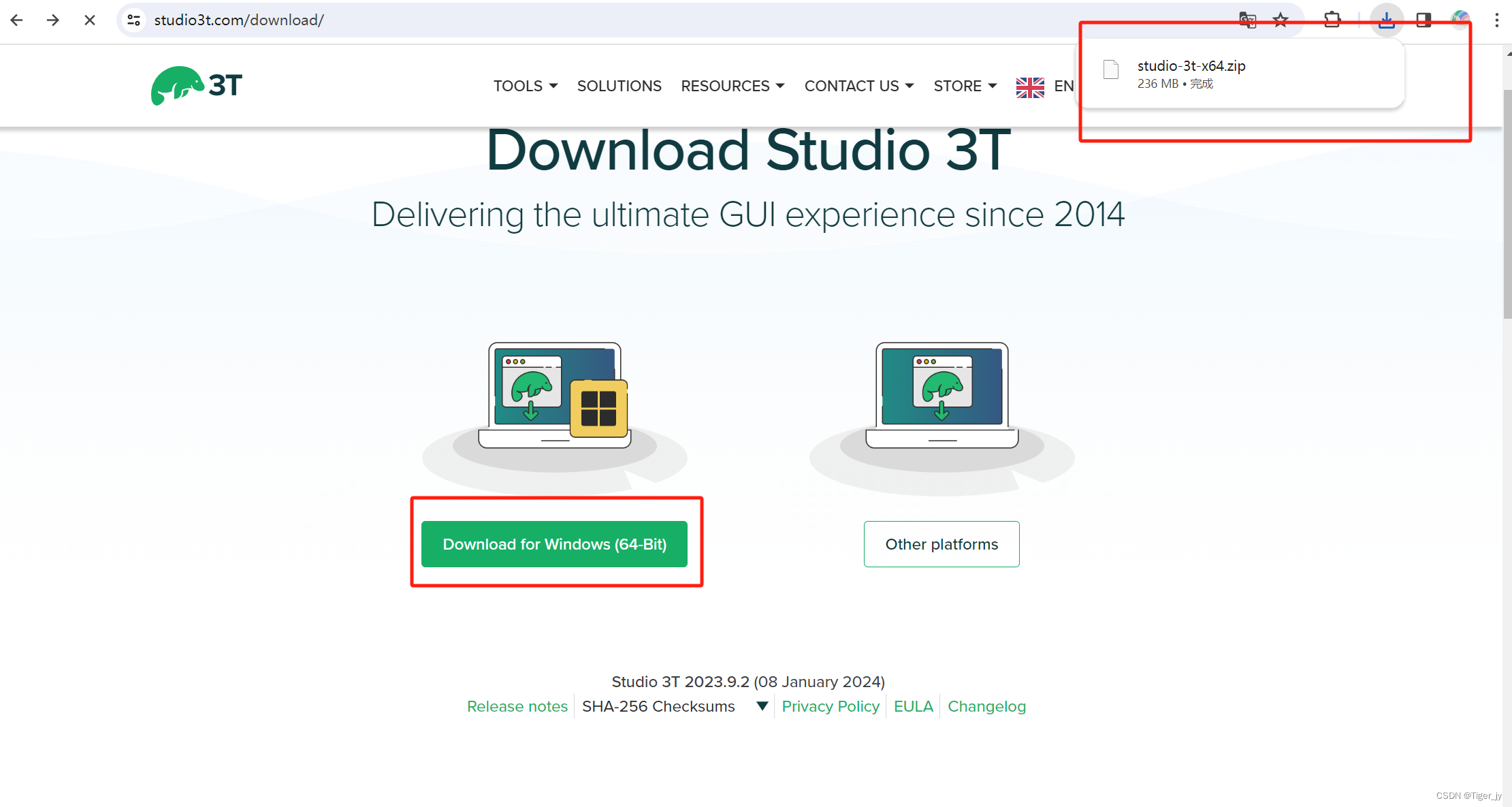The image size is (1512, 807).
Task: Translate the page using Google Translate icon
Action: point(1248,20)
